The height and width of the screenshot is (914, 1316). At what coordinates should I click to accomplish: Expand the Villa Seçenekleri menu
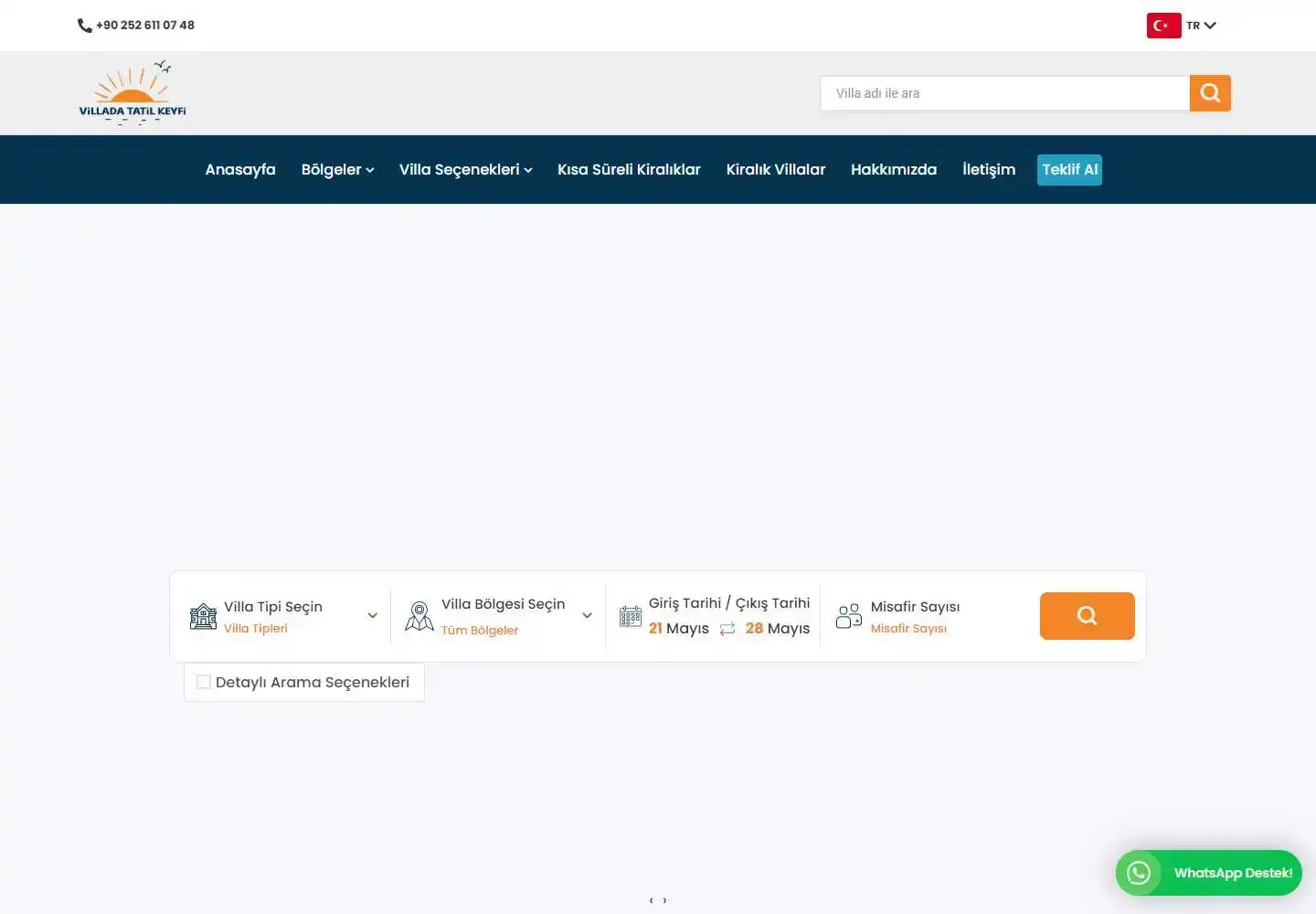point(465,169)
